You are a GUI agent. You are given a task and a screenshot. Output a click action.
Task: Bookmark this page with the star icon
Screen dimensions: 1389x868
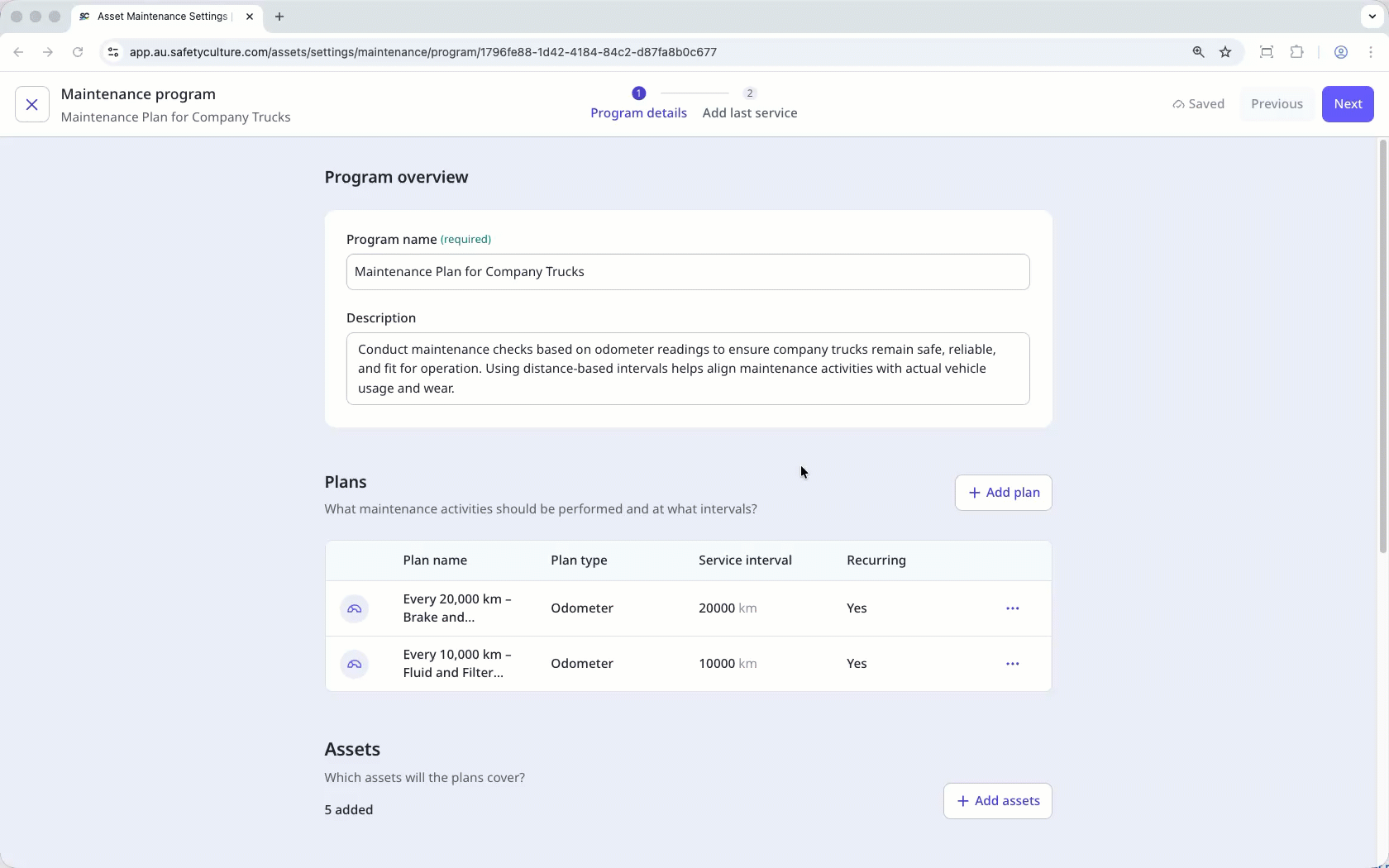tap(1225, 52)
